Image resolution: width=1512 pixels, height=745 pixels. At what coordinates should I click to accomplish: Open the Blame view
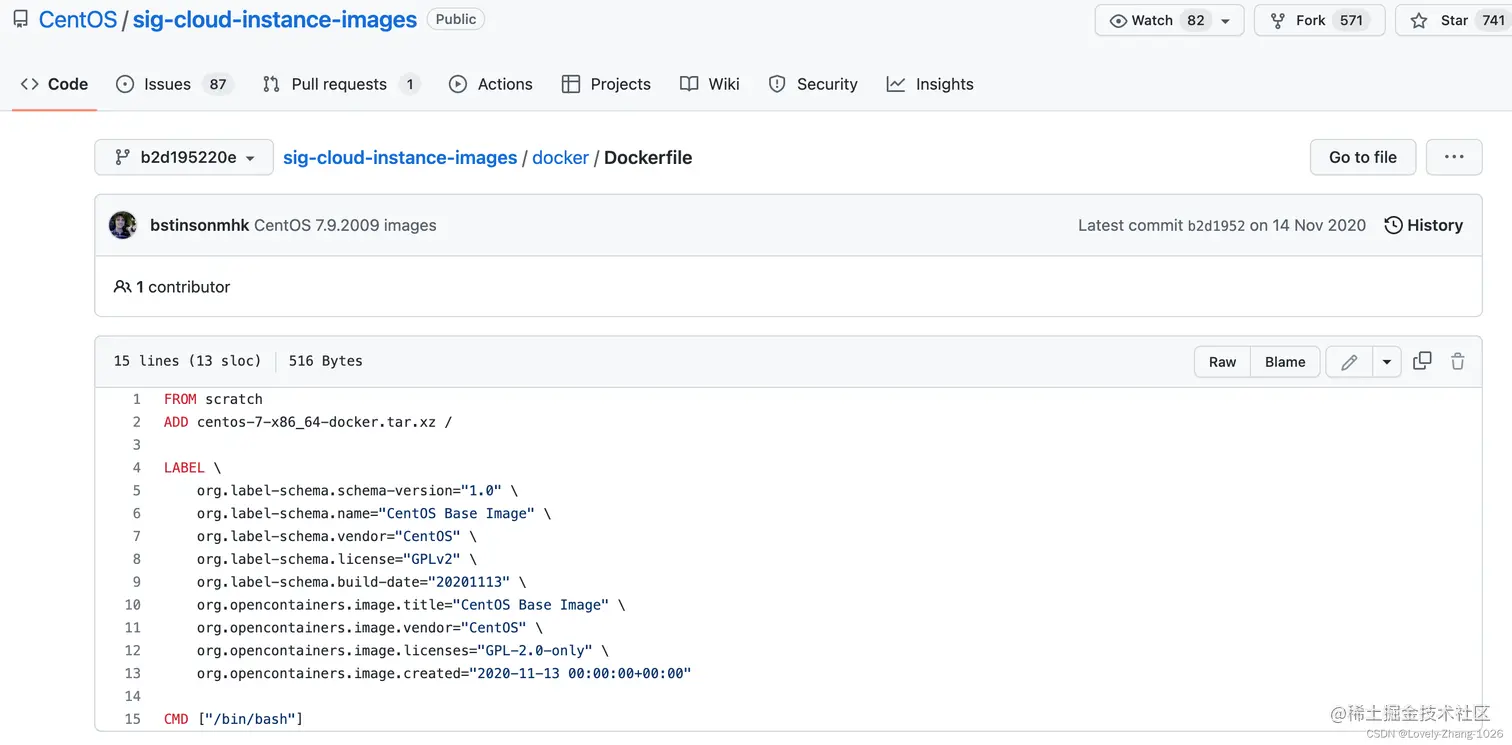(x=1285, y=362)
